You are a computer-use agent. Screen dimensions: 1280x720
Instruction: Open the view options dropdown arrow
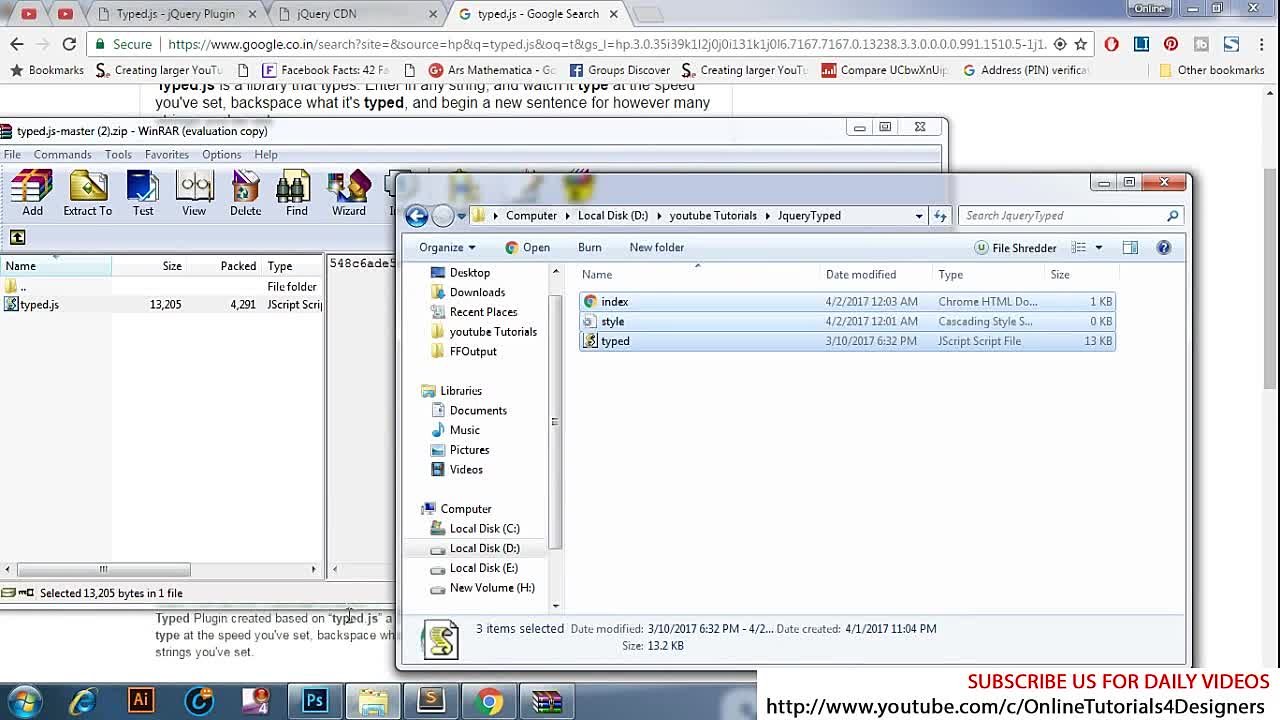pyautogui.click(x=1098, y=247)
